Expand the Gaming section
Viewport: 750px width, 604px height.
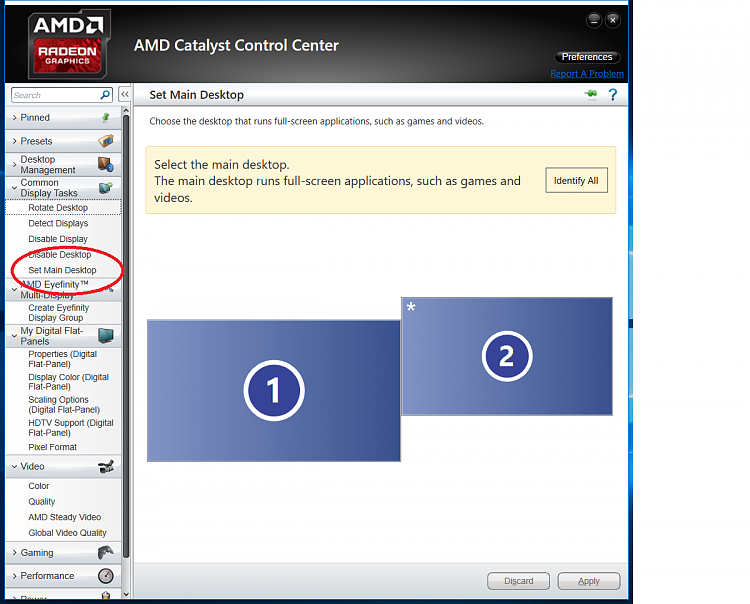14,552
